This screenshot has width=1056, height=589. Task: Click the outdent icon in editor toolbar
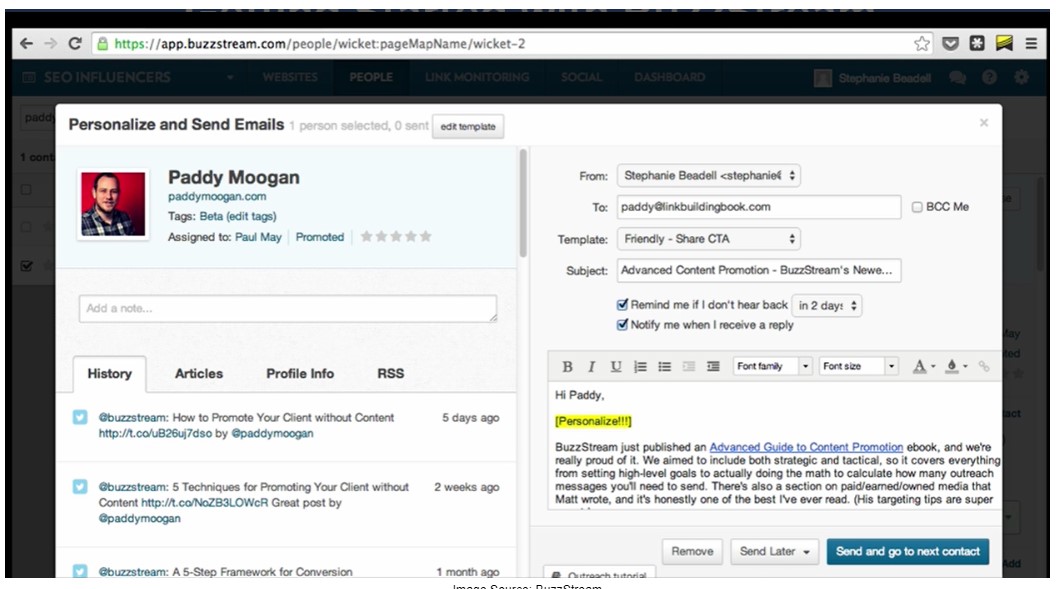click(688, 366)
